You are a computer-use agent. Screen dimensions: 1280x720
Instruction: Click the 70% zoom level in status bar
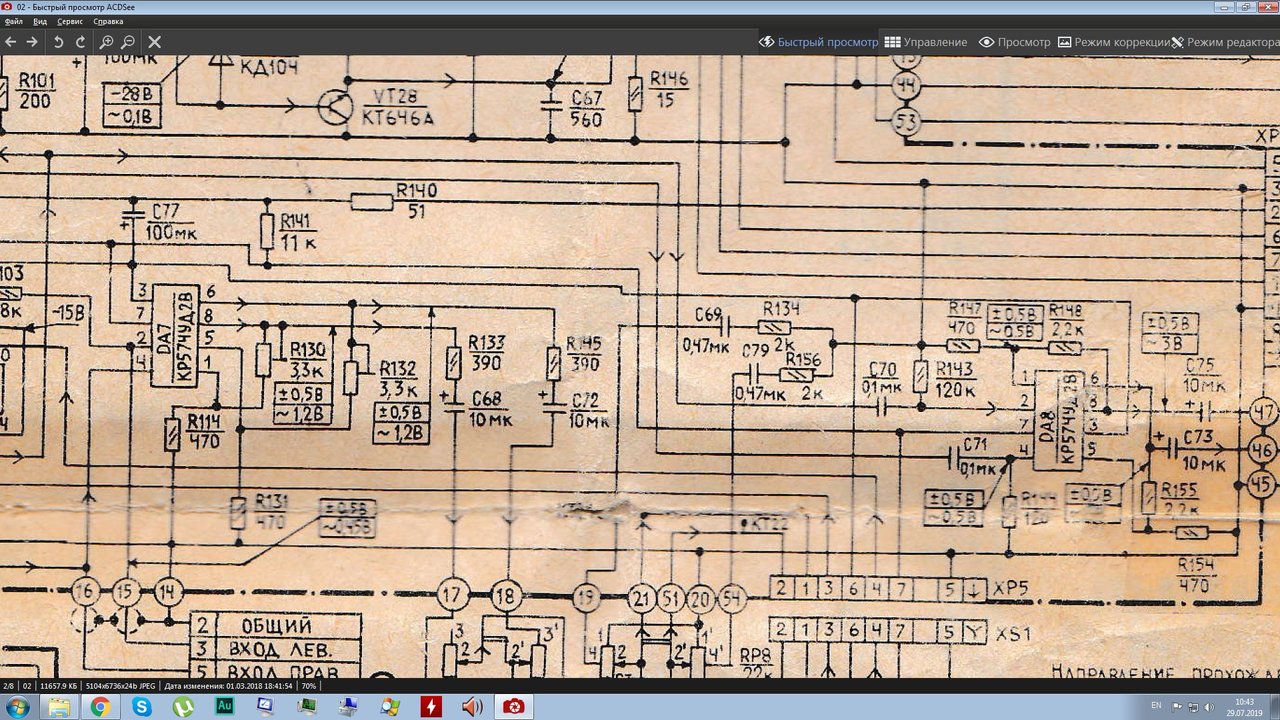tap(309, 686)
